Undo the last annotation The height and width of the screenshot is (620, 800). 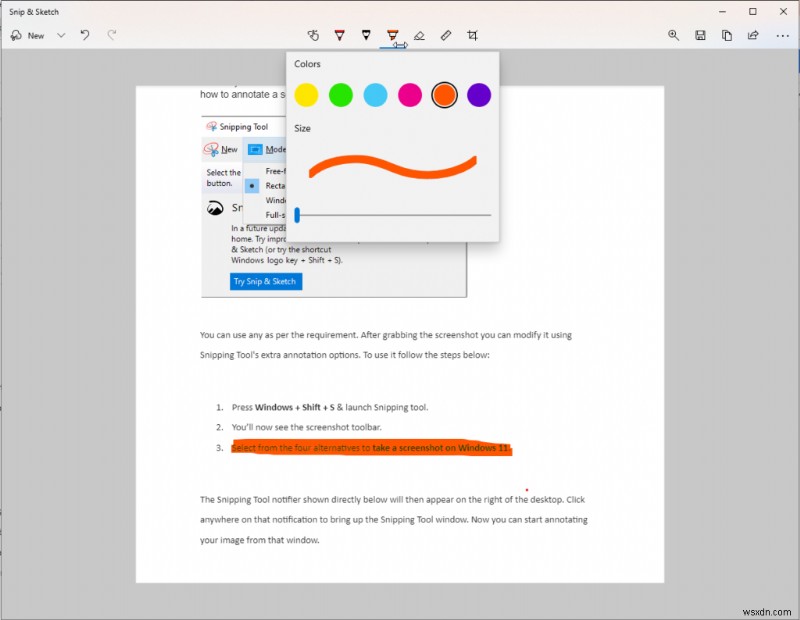(85, 35)
